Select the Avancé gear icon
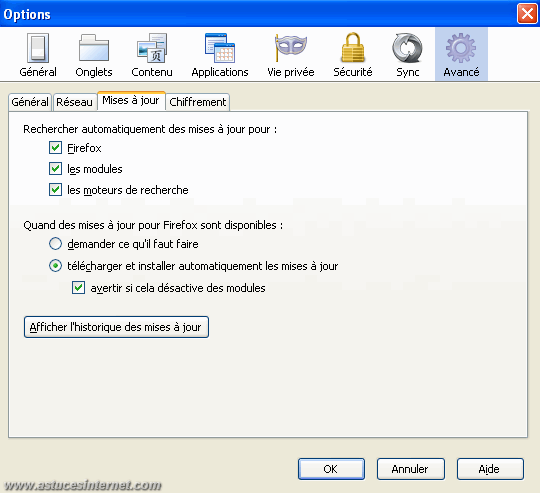The image size is (540, 493). click(x=461, y=55)
